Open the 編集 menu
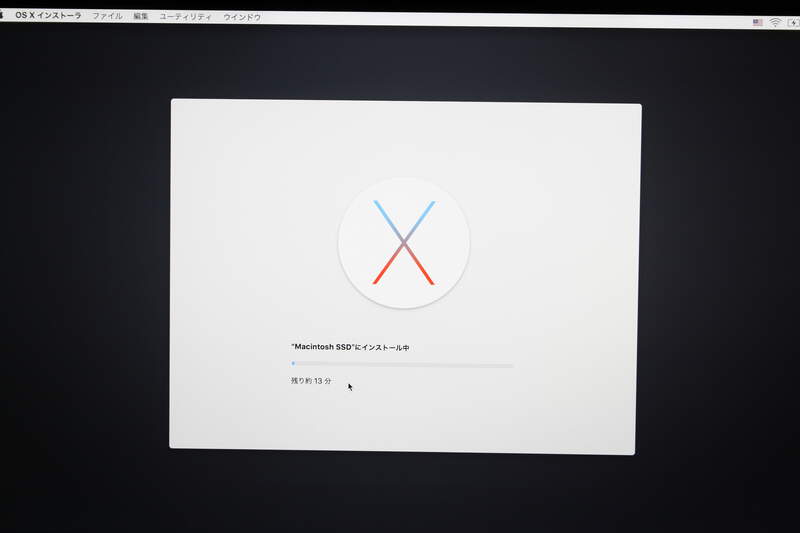Image resolution: width=800 pixels, height=533 pixels. [141, 17]
